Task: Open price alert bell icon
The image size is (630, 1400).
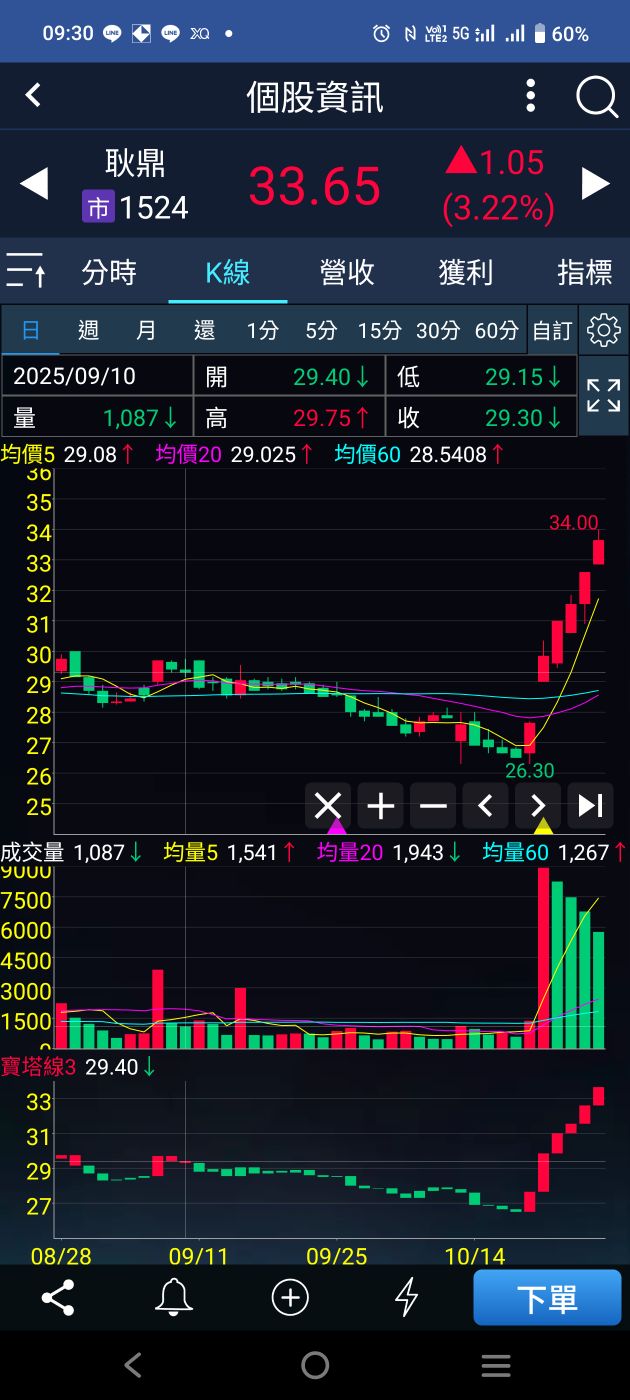Action: click(174, 1298)
